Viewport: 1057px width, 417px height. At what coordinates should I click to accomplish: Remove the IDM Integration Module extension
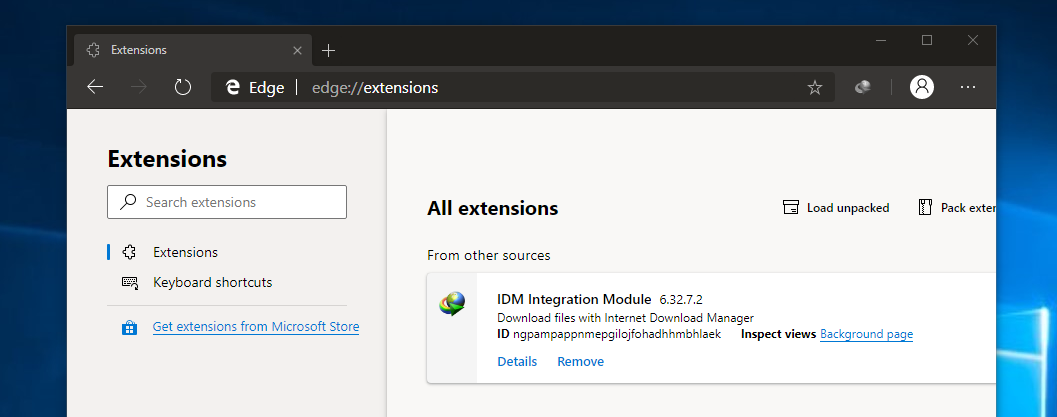[580, 361]
